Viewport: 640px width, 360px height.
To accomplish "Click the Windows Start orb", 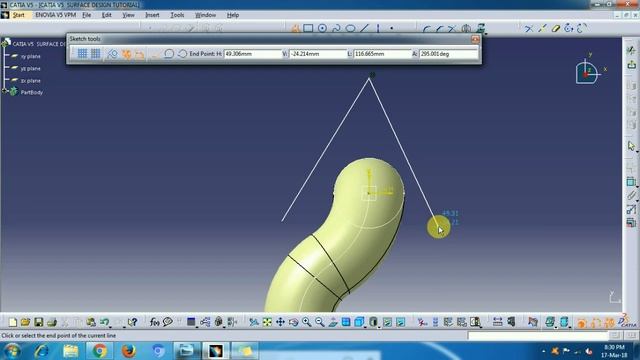I will tap(12, 351).
